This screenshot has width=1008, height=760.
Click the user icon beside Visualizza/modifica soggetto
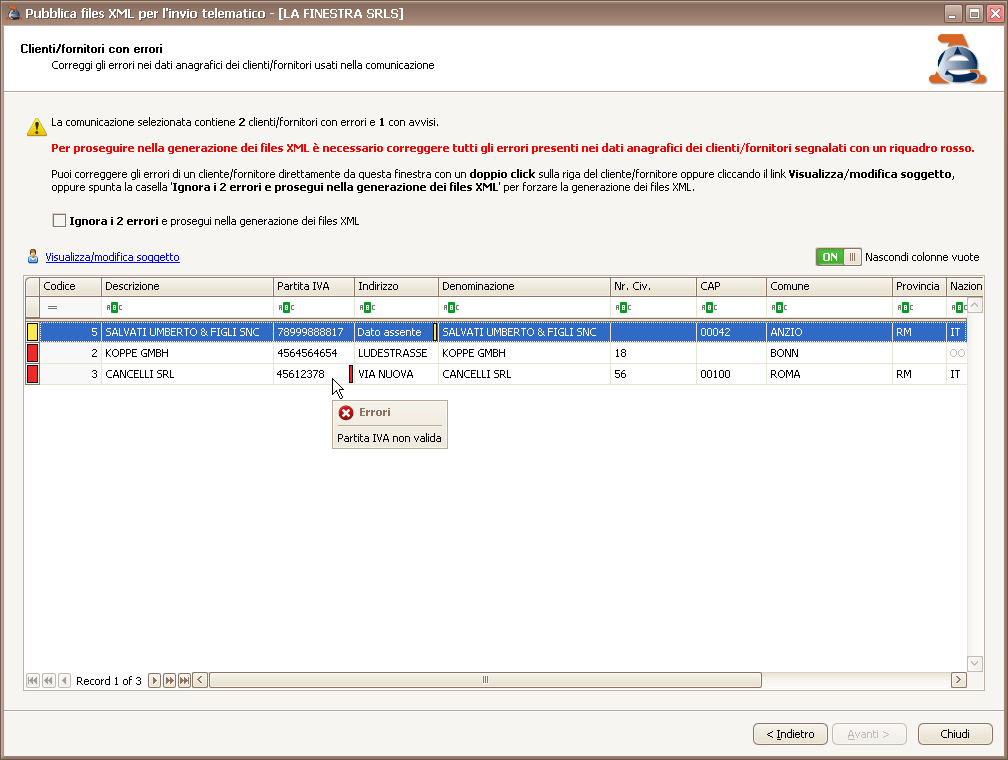coord(33,257)
